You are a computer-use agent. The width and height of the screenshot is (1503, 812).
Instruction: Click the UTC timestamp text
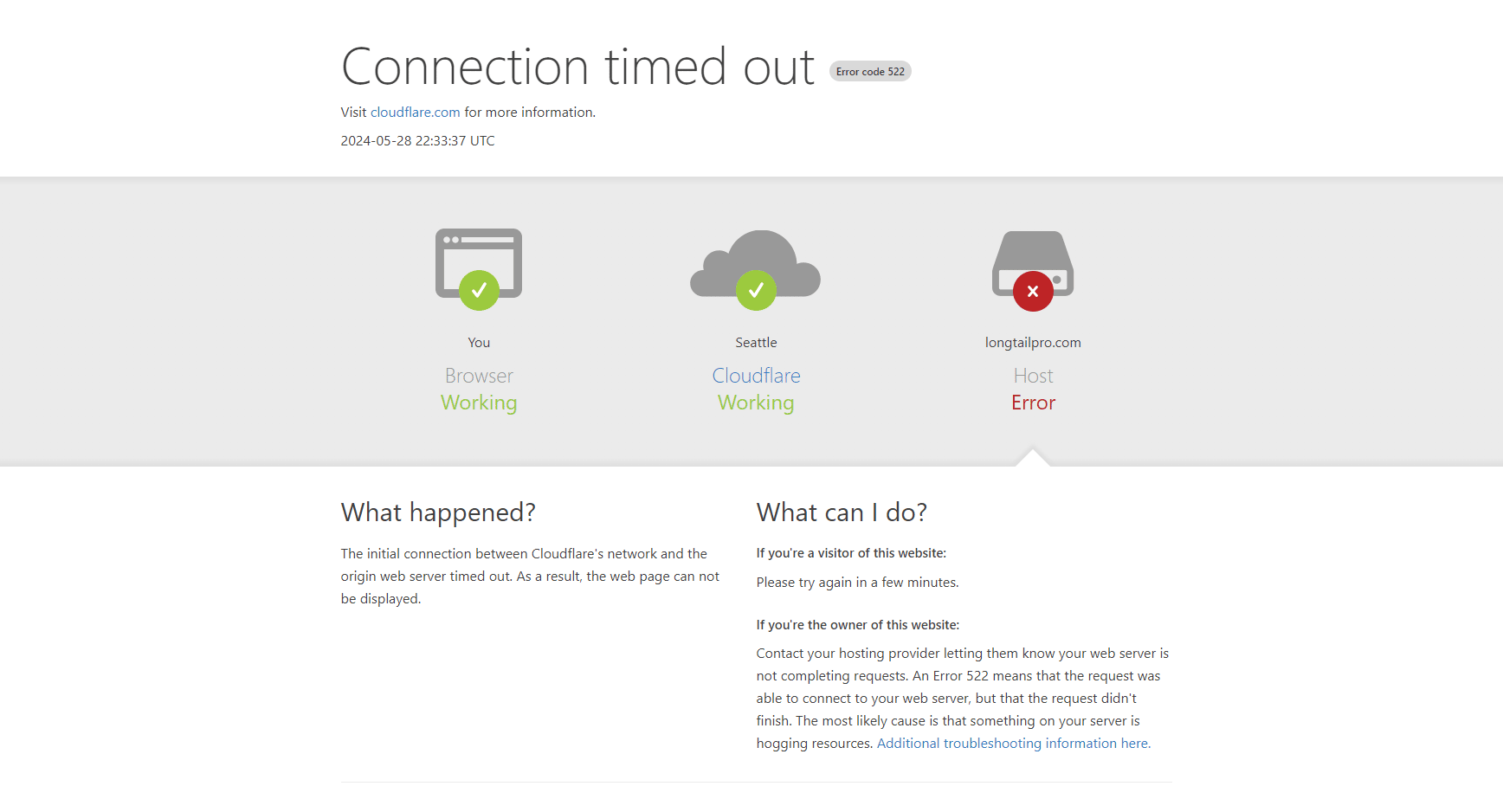click(x=417, y=141)
